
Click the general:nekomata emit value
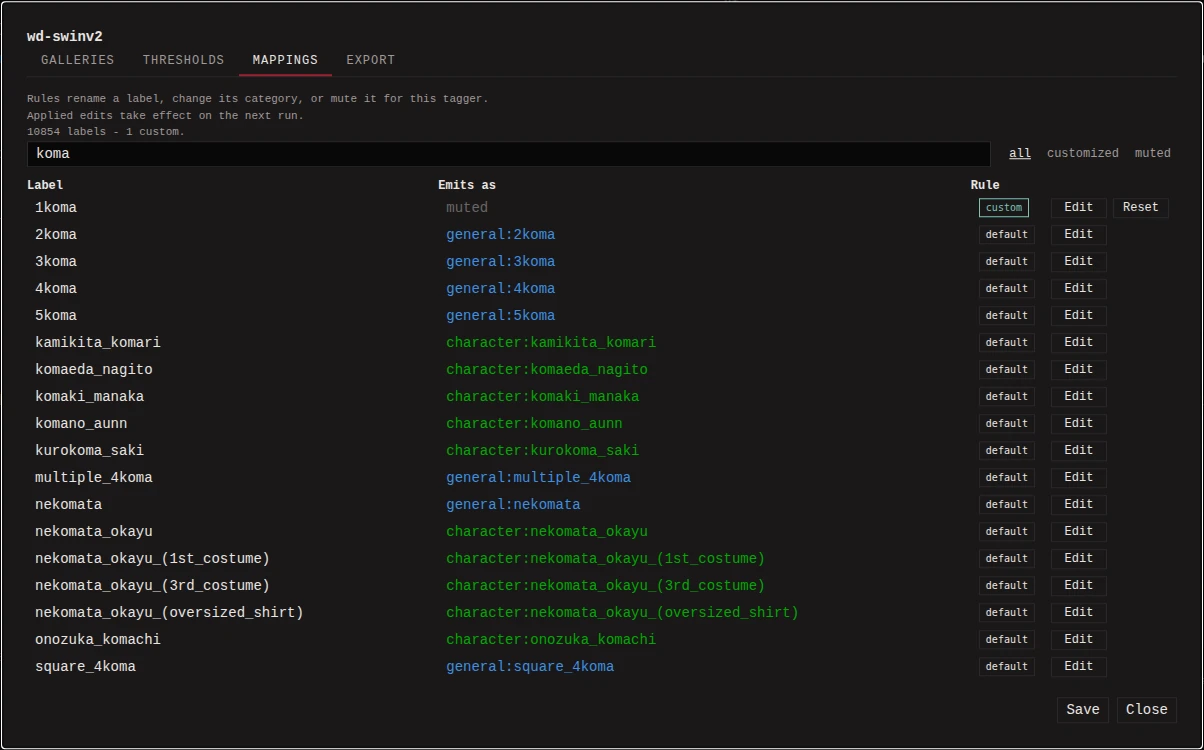click(513, 505)
